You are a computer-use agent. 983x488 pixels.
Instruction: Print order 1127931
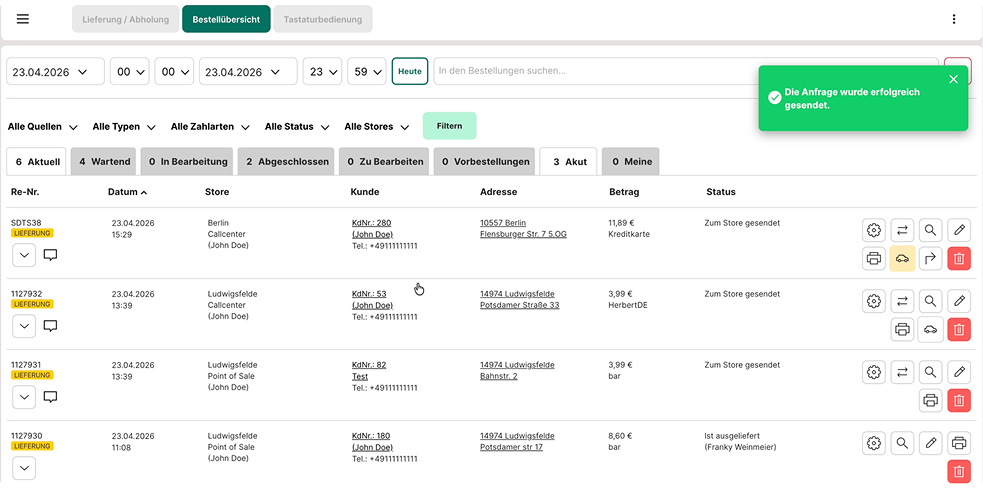(930, 400)
